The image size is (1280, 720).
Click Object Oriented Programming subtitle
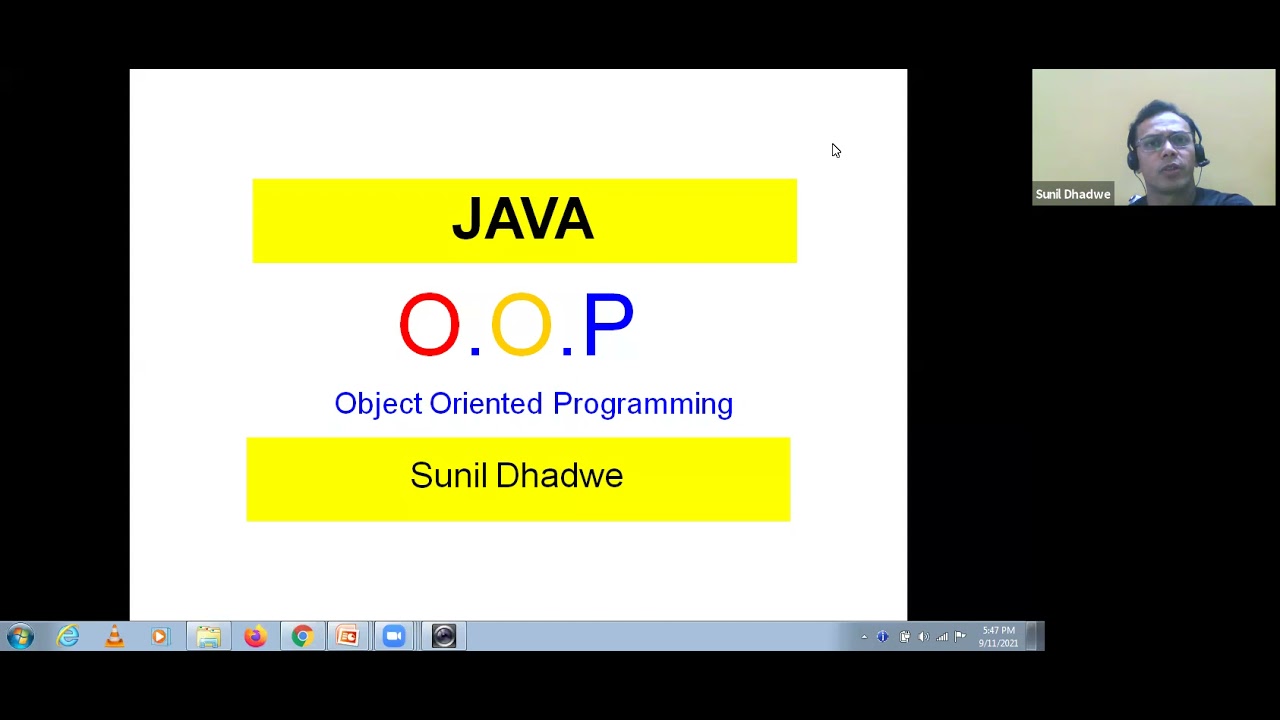tap(533, 404)
